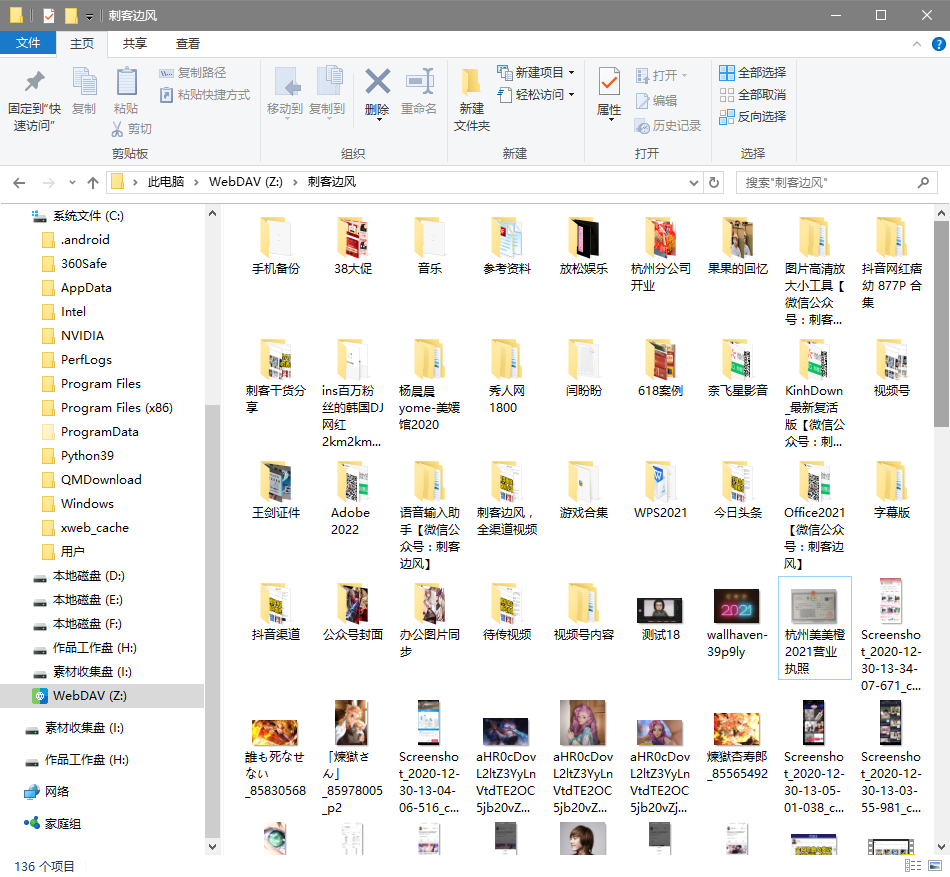
Task: Open the 38大促 folder
Action: 353,247
